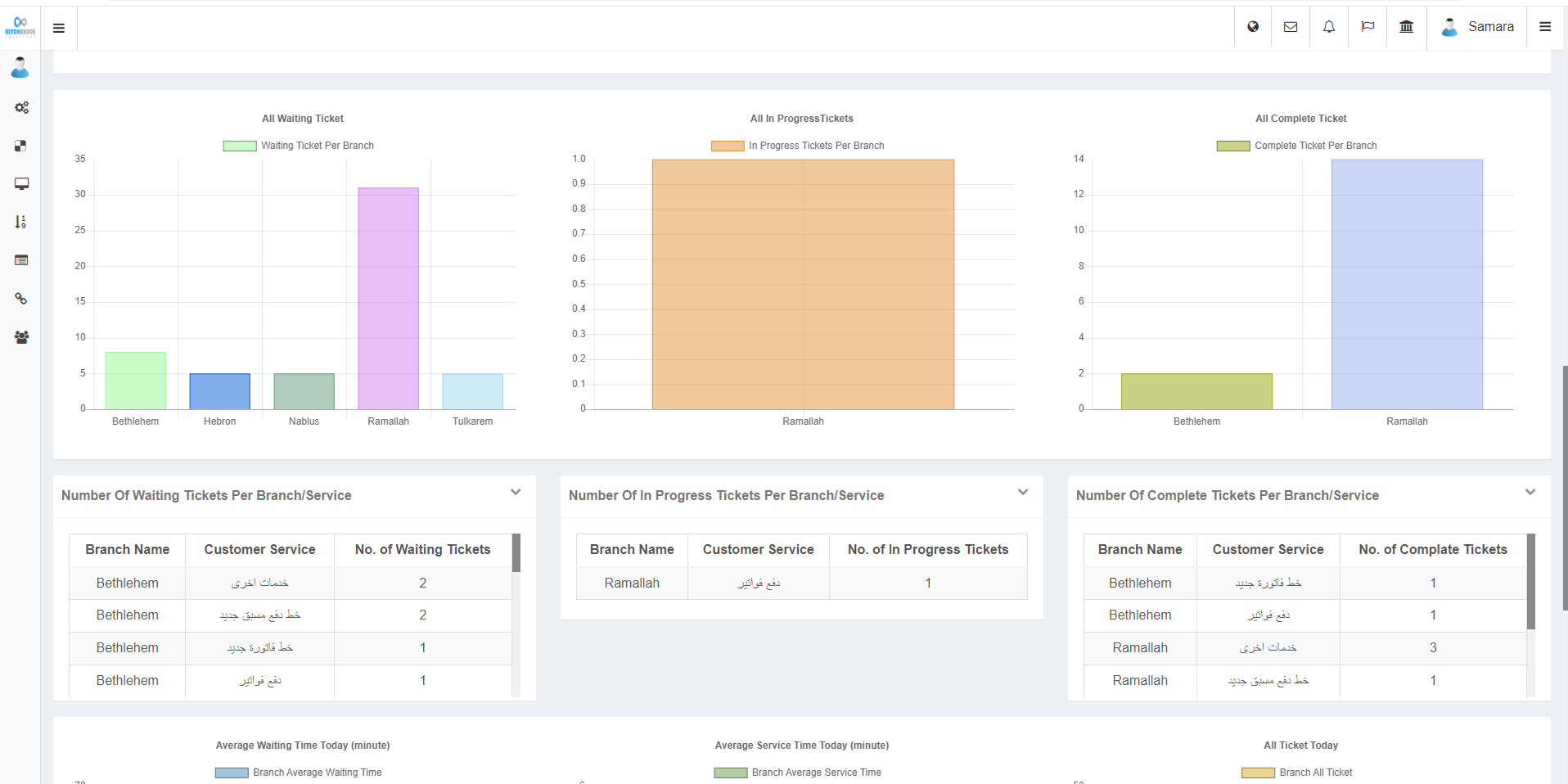Click the globe language icon
The image size is (1568, 784).
tap(1253, 27)
